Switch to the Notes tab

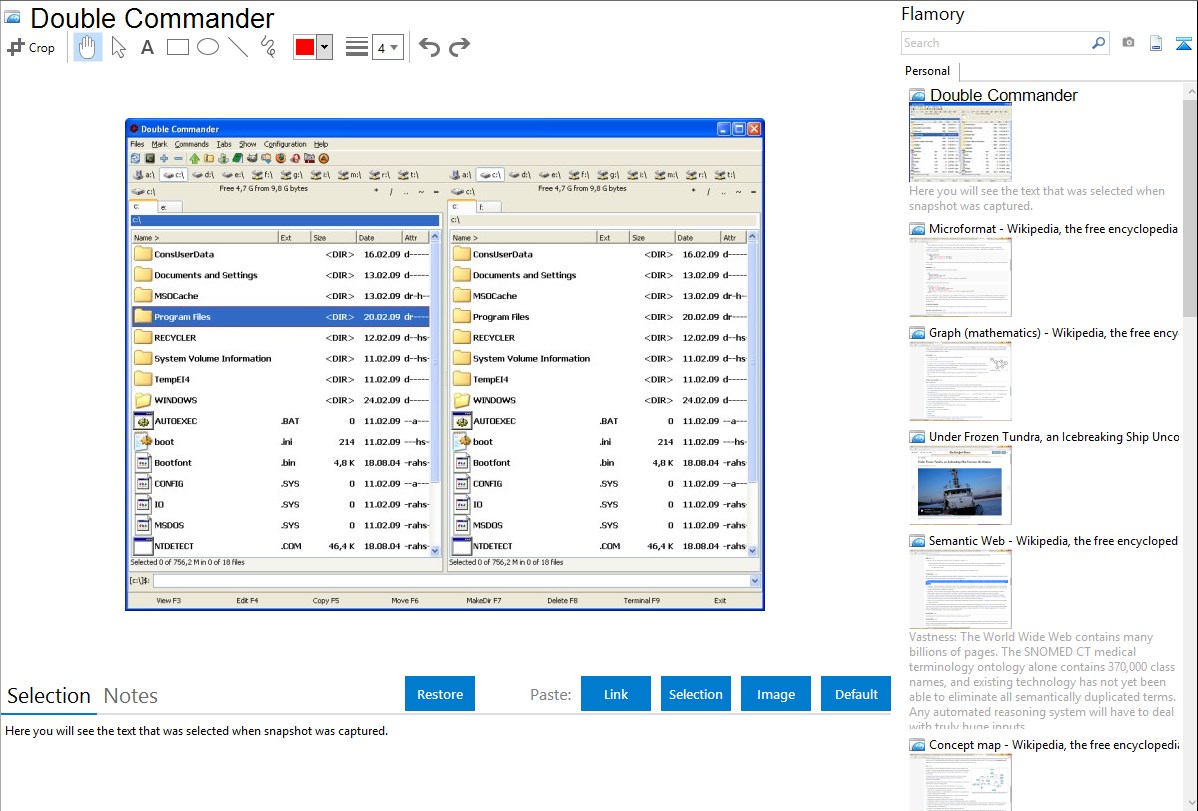click(x=131, y=696)
